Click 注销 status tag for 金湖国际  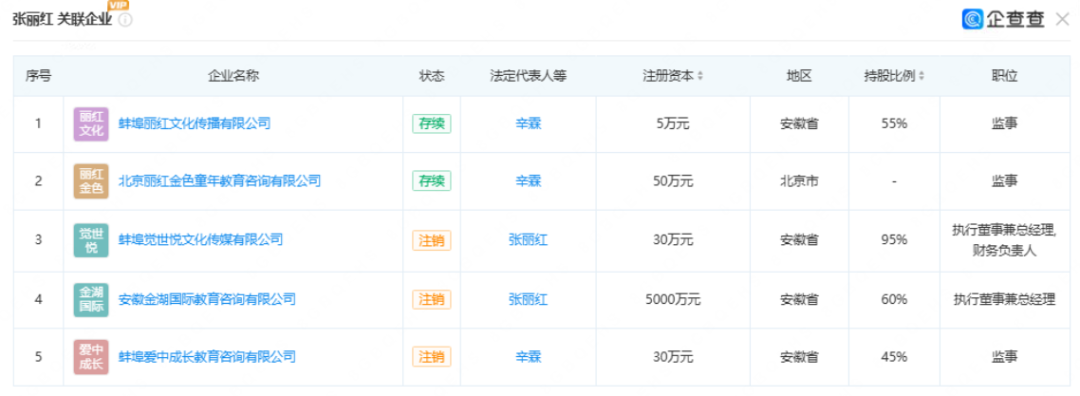[432, 299]
